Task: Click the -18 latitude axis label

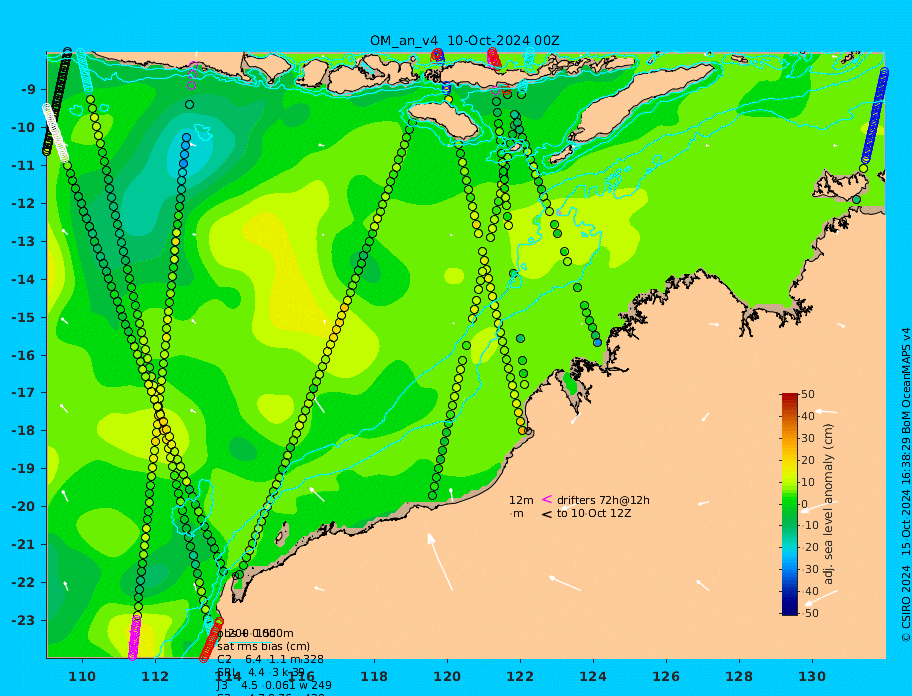Action: point(23,431)
